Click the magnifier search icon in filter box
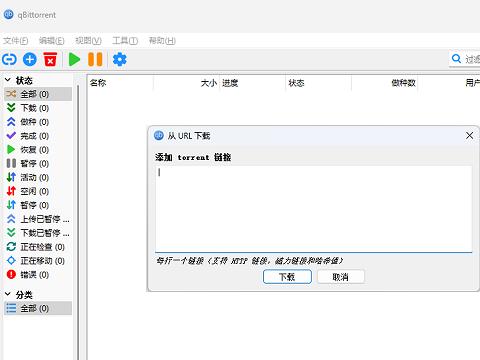The width and height of the screenshot is (480, 360). click(456, 59)
